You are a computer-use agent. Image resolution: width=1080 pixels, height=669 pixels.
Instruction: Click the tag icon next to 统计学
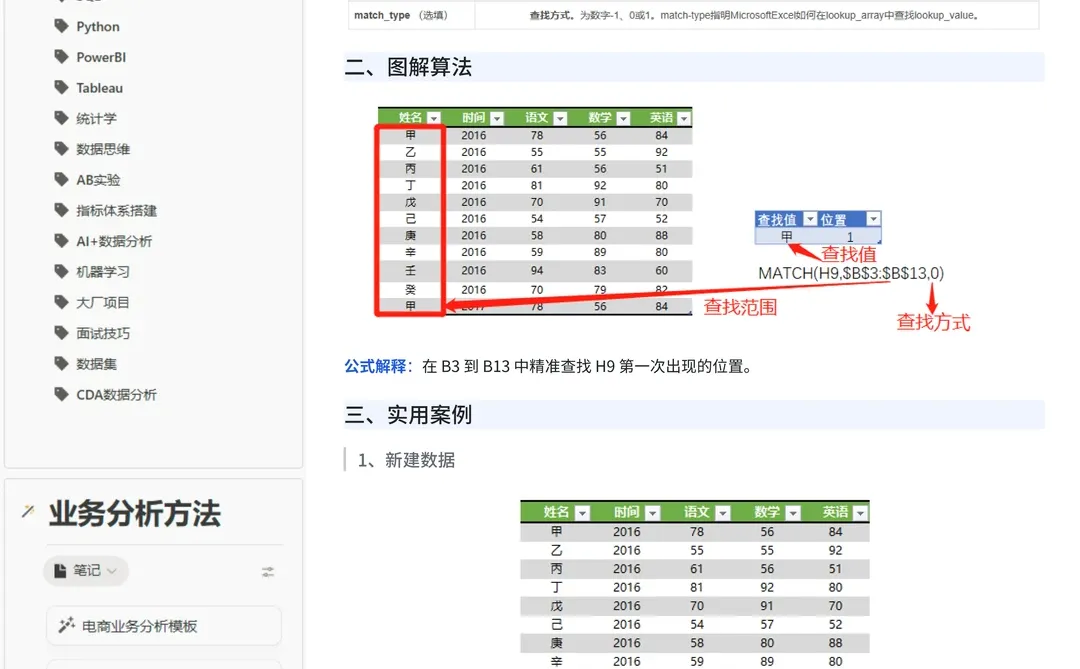58,118
